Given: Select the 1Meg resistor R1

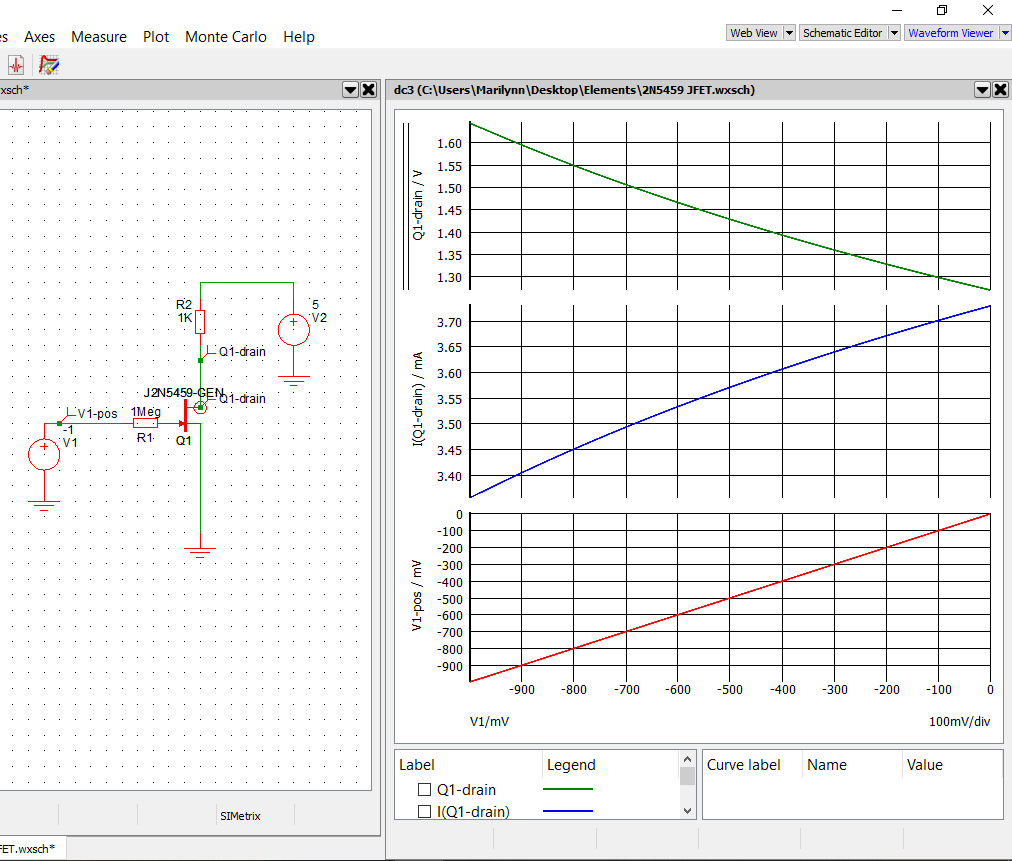Looking at the screenshot, I should click(x=145, y=422).
